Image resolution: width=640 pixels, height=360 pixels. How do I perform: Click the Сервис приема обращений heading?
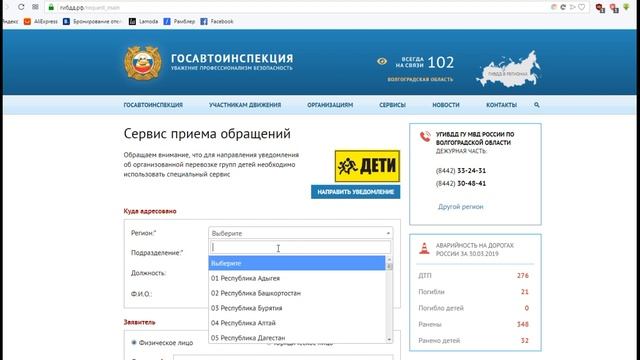(207, 134)
